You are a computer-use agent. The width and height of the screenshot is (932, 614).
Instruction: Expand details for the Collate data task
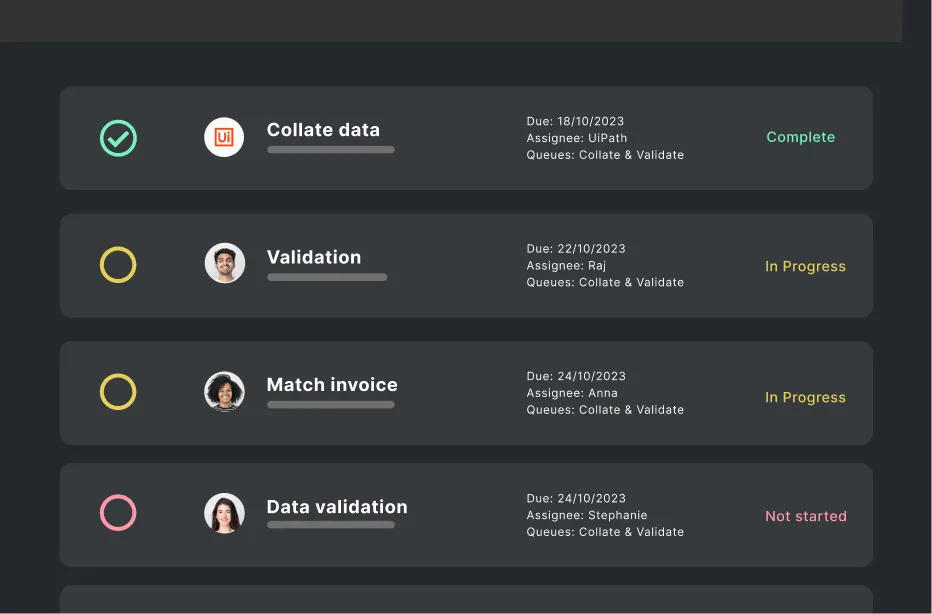click(466, 137)
